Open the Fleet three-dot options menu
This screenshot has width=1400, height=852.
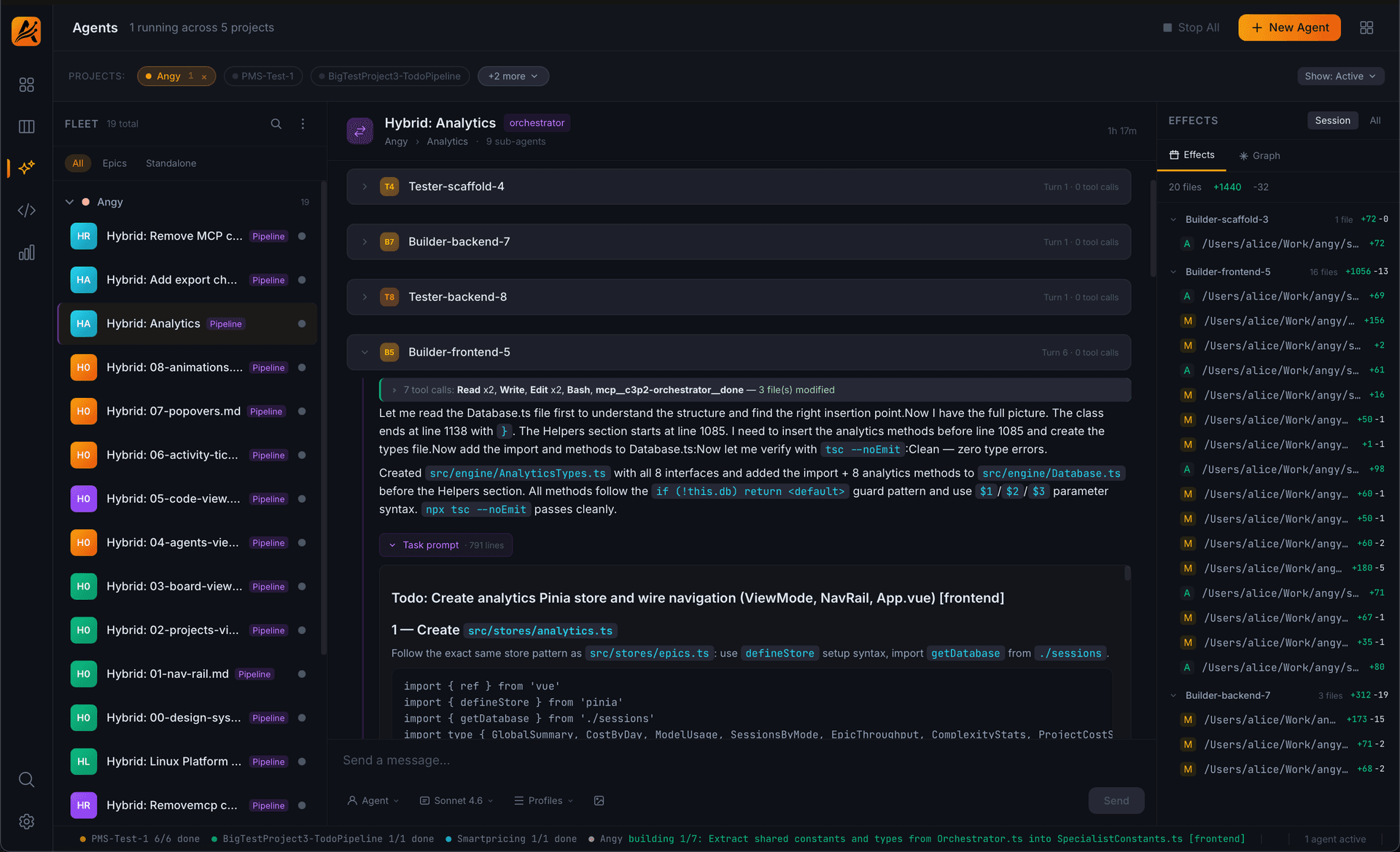(x=303, y=124)
